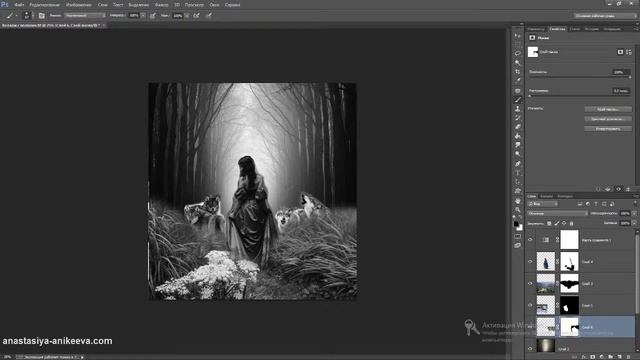Add layer mask icon in Layers footer

click(593, 356)
